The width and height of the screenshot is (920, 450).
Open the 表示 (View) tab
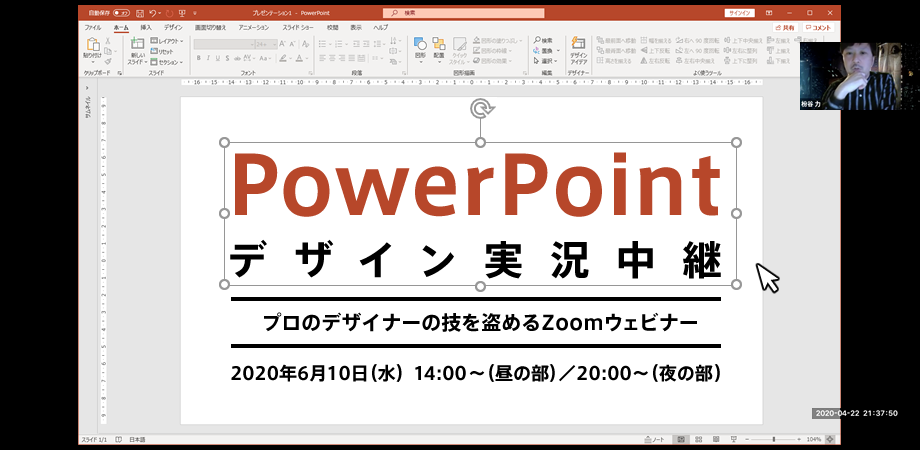356,28
